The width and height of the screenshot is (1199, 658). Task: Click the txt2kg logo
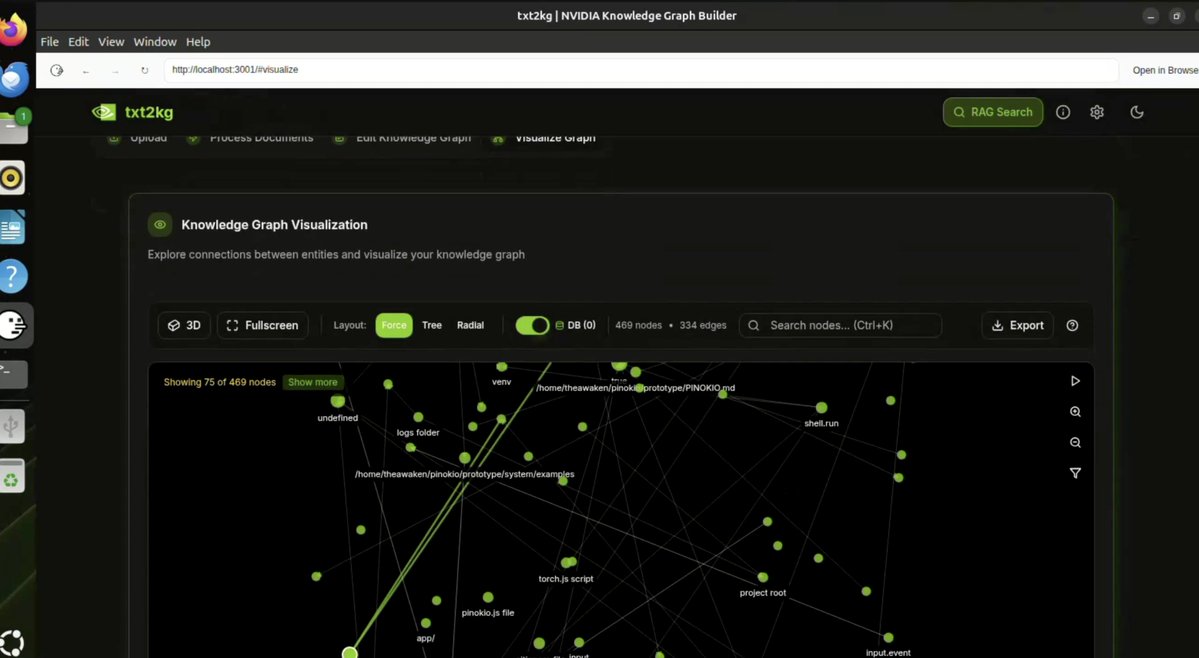[132, 112]
